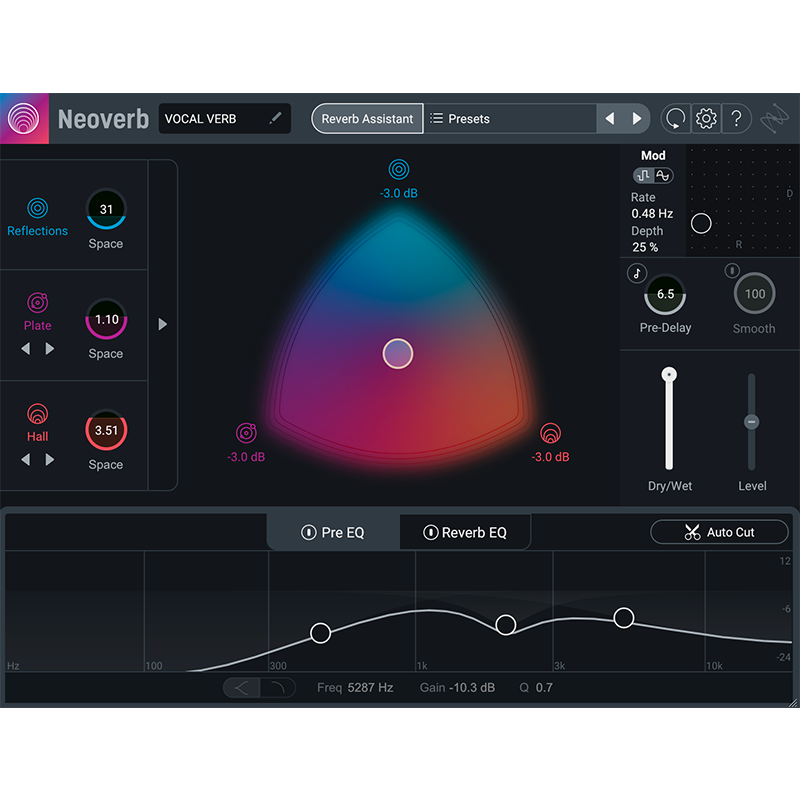Click the Neoverb waveform logo top-left corner
Image resolution: width=800 pixels, height=800 pixels.
24,118
